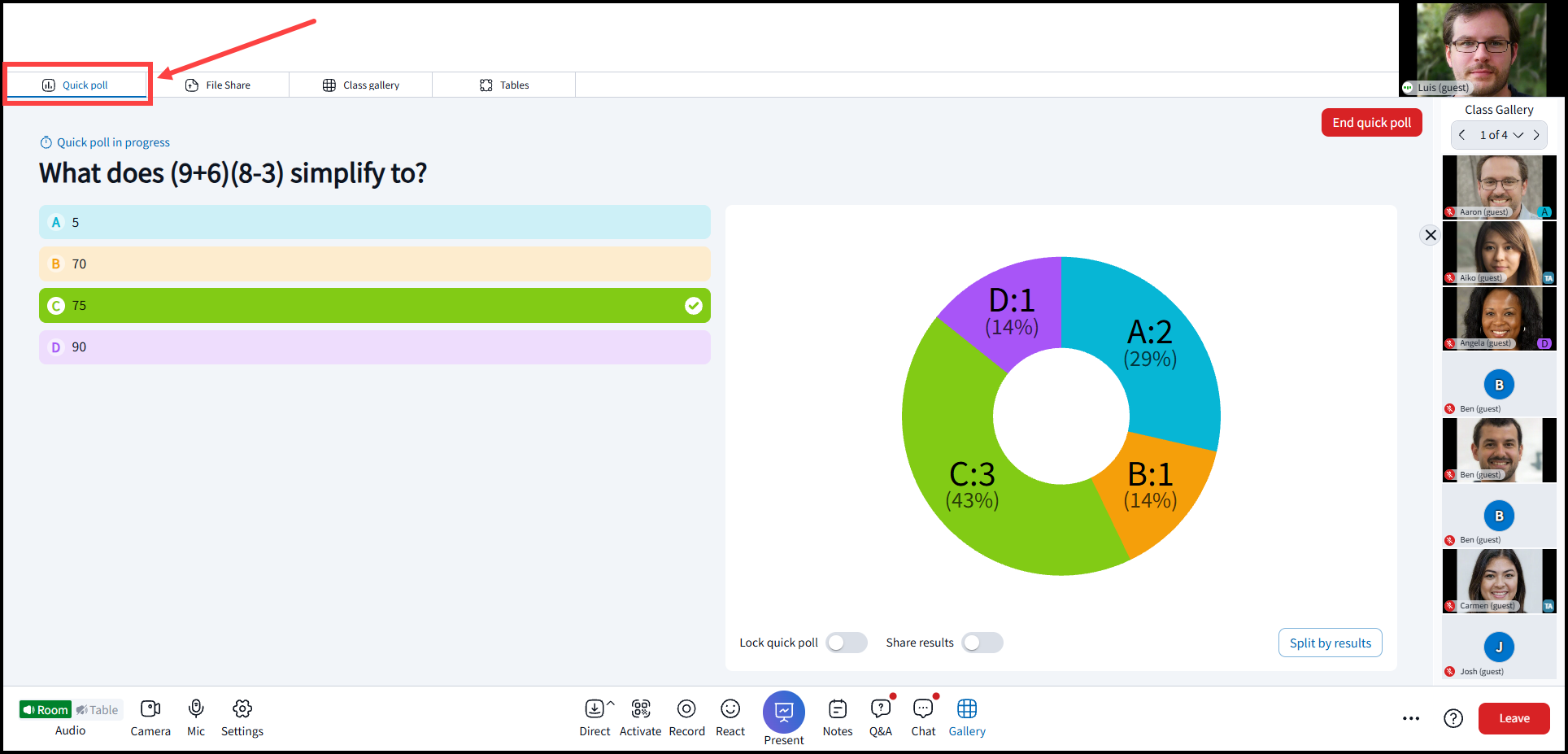Open the Activate QR icon
The height and width of the screenshot is (754, 1568).
[x=641, y=708]
